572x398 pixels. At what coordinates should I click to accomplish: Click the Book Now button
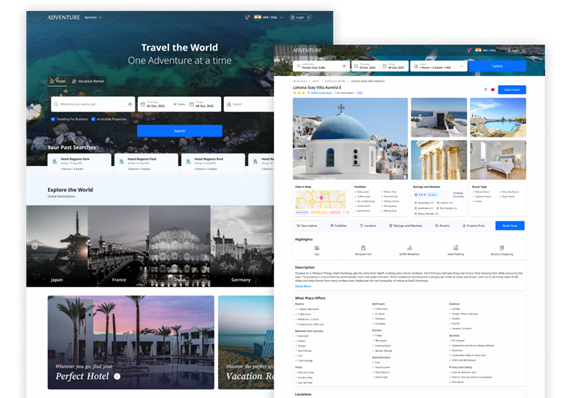(x=510, y=226)
